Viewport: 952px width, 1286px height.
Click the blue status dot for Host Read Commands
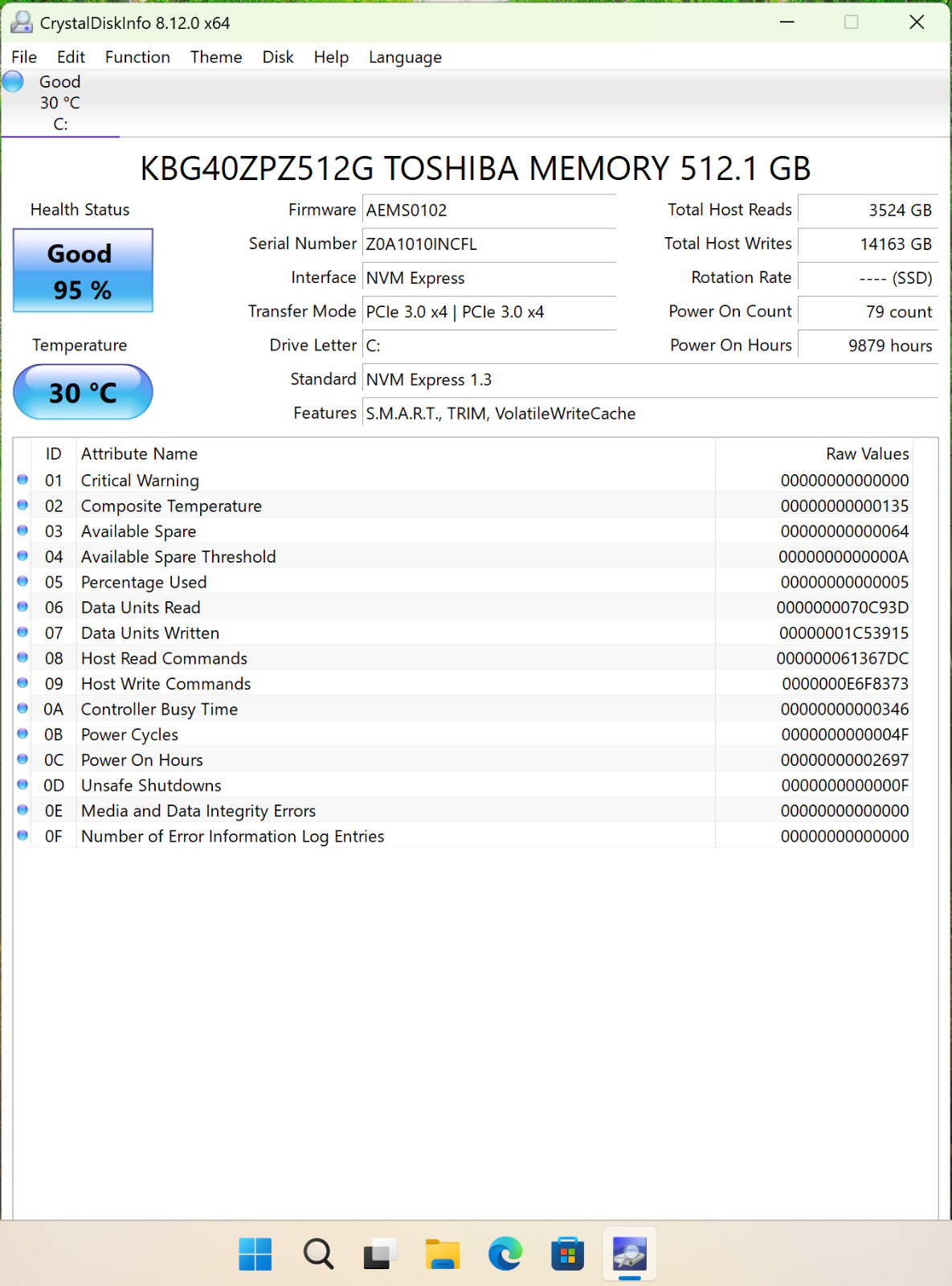pyautogui.click(x=22, y=657)
